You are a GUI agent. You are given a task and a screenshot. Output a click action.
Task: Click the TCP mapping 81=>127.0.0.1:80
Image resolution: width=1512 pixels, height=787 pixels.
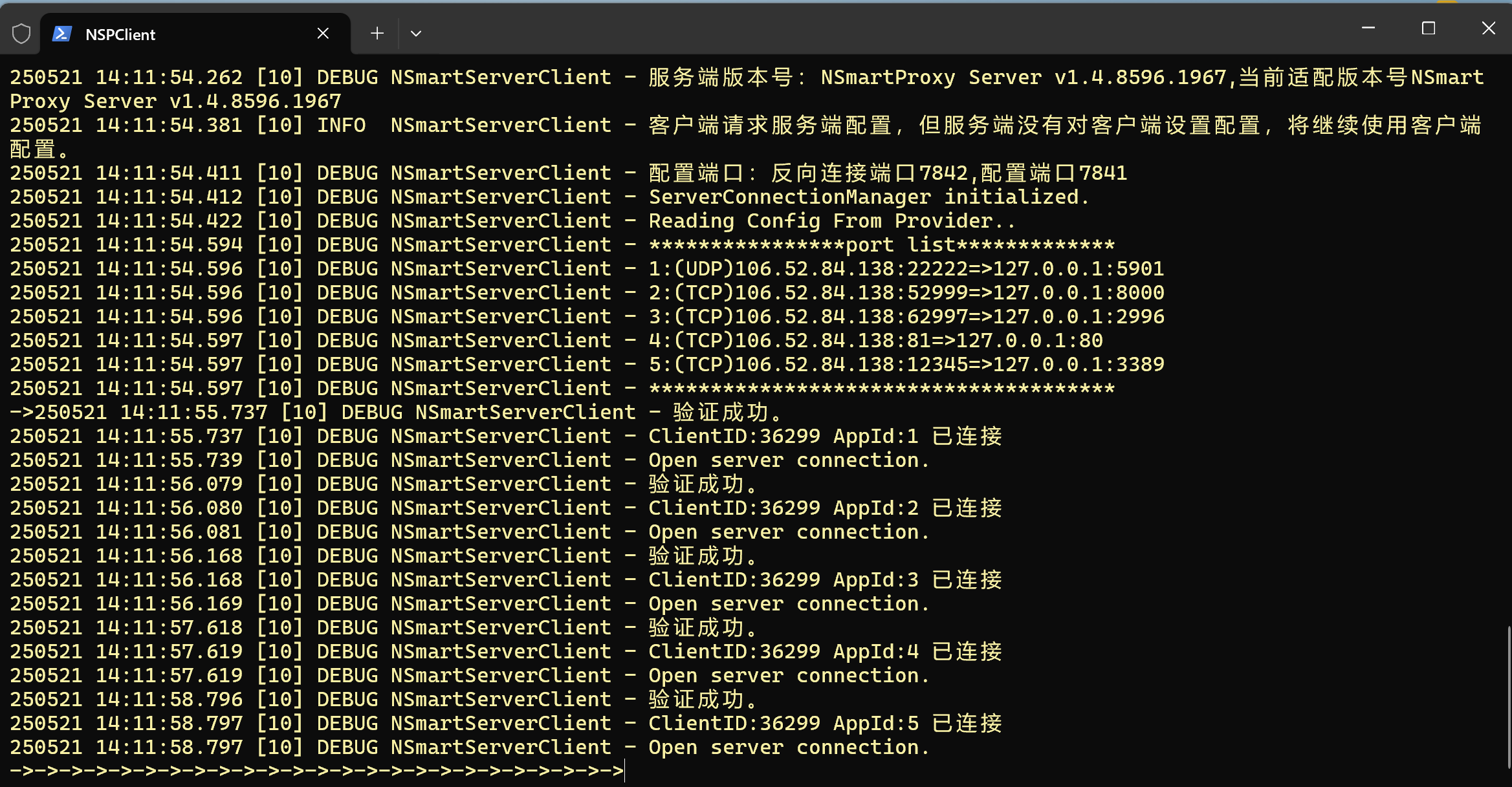point(876,340)
